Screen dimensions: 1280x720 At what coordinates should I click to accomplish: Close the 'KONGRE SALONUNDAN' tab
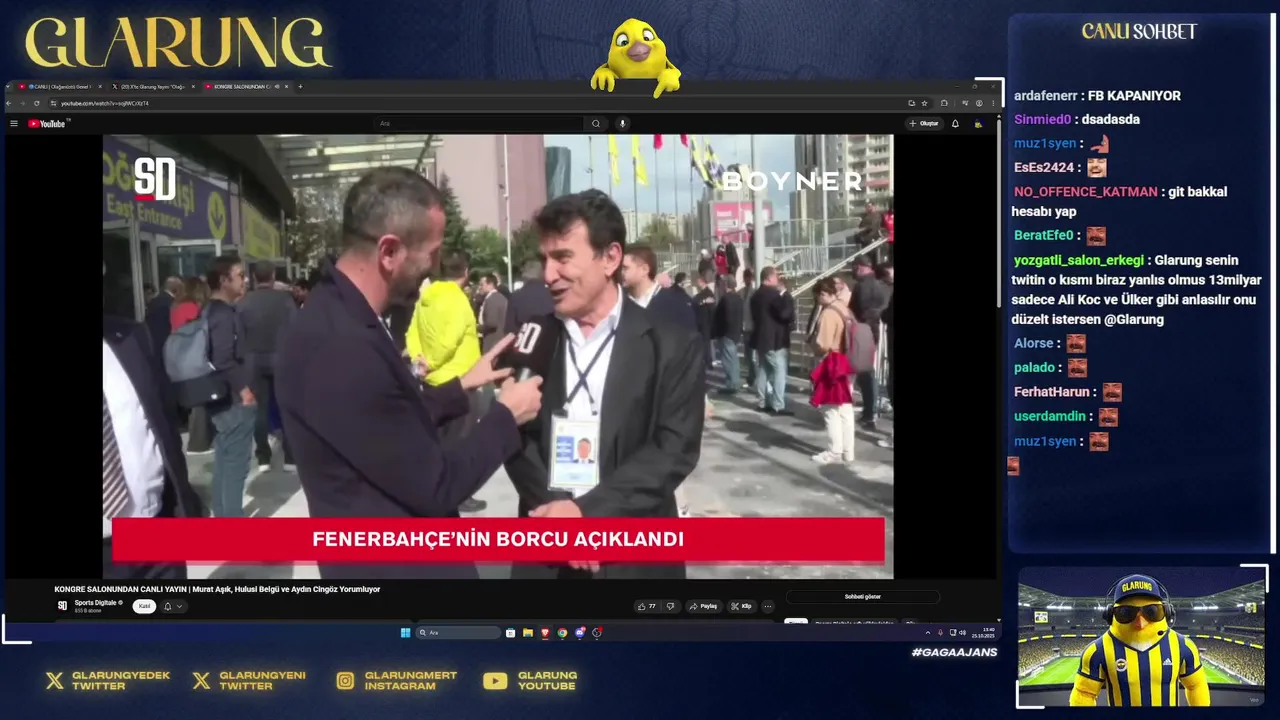point(286,87)
